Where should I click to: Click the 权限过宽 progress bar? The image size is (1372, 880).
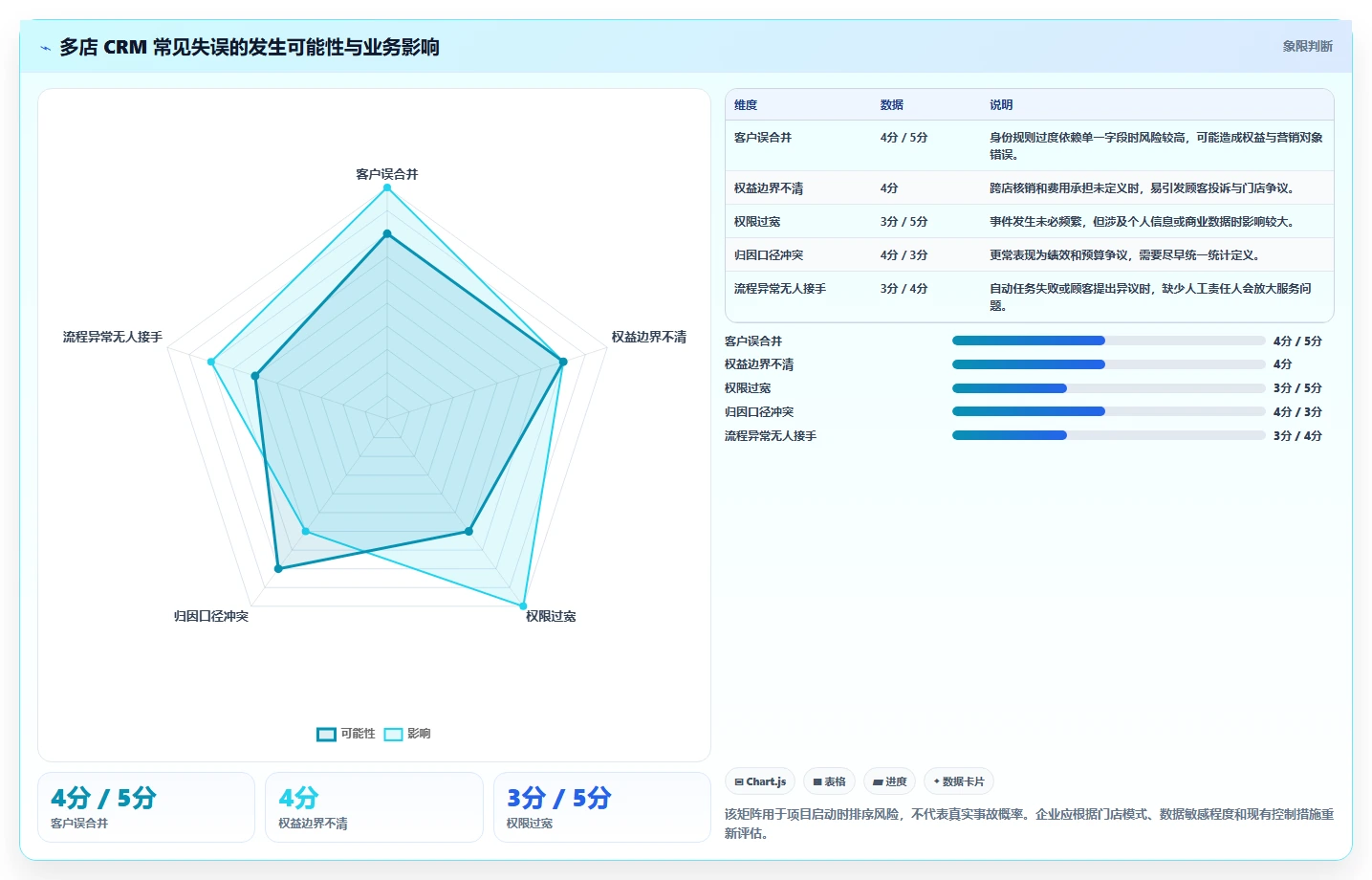point(1108,388)
